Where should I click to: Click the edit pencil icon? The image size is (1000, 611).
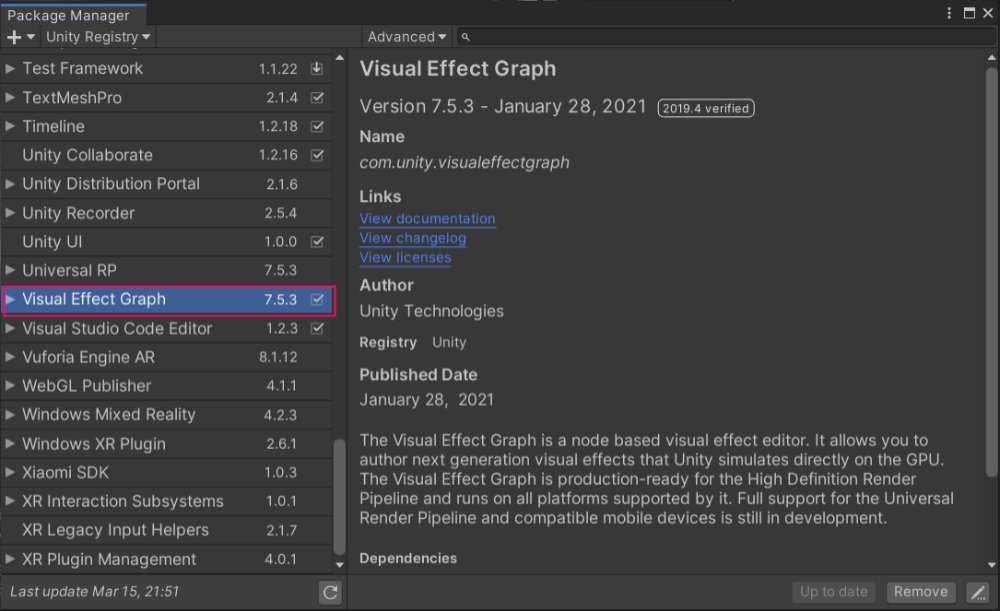(x=978, y=592)
